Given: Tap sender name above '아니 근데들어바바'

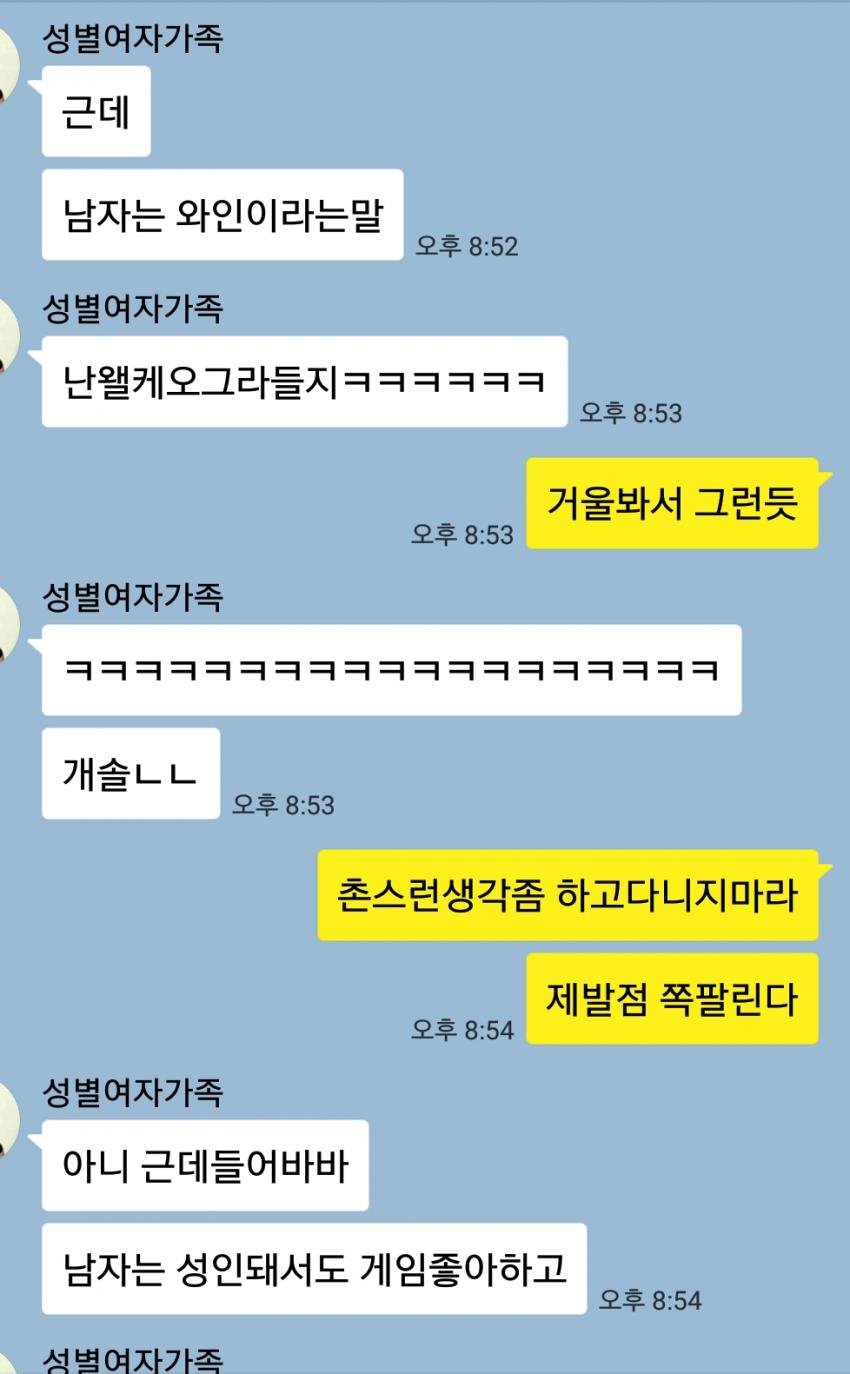Looking at the screenshot, I should (132, 1092).
